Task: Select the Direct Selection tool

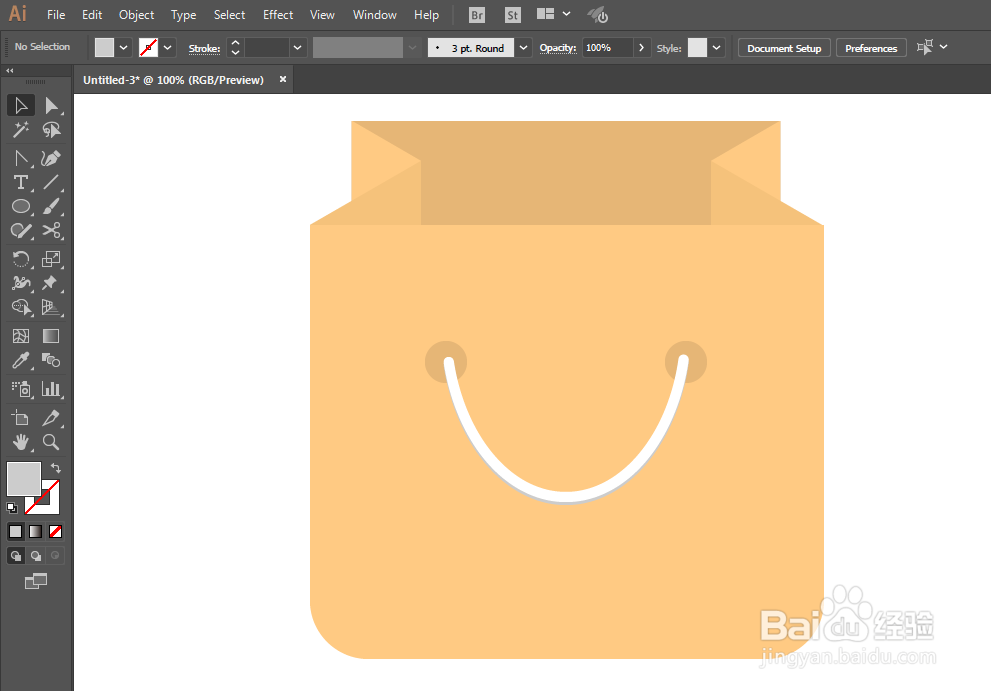Action: [51, 106]
